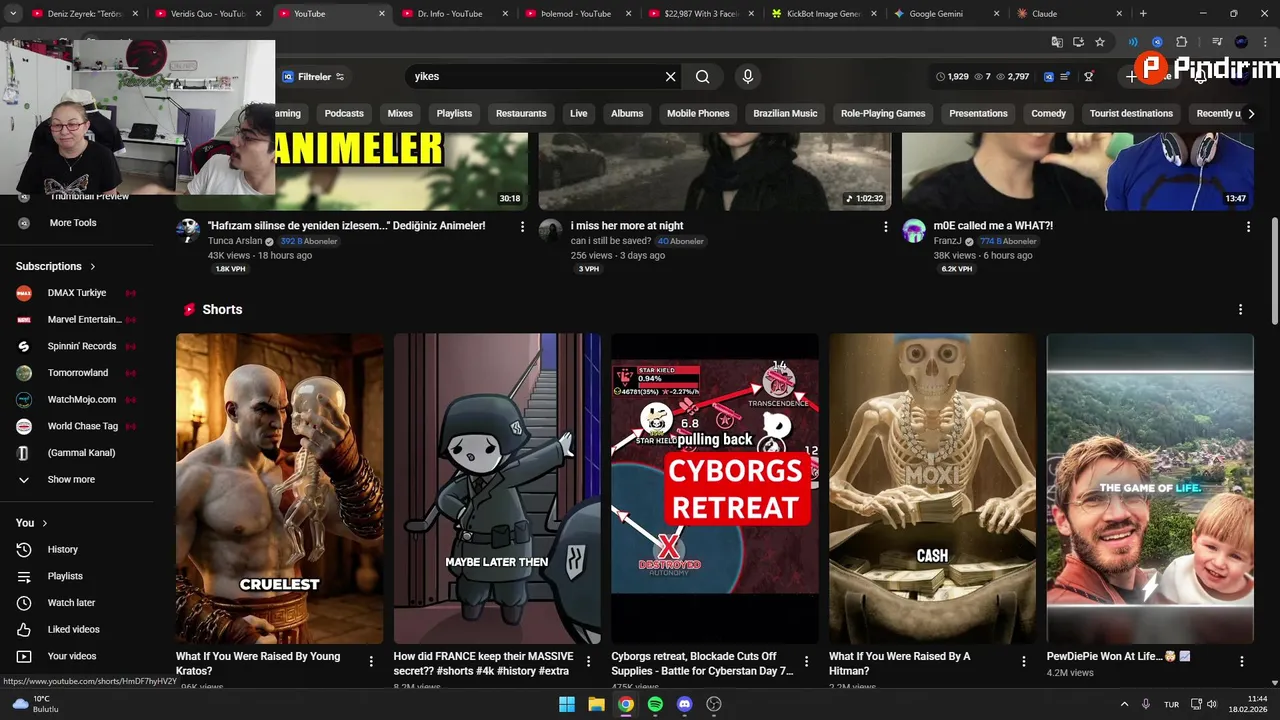Open Chrome extensions puzzle icon
The width and height of the screenshot is (1280, 720).
click(1181, 42)
